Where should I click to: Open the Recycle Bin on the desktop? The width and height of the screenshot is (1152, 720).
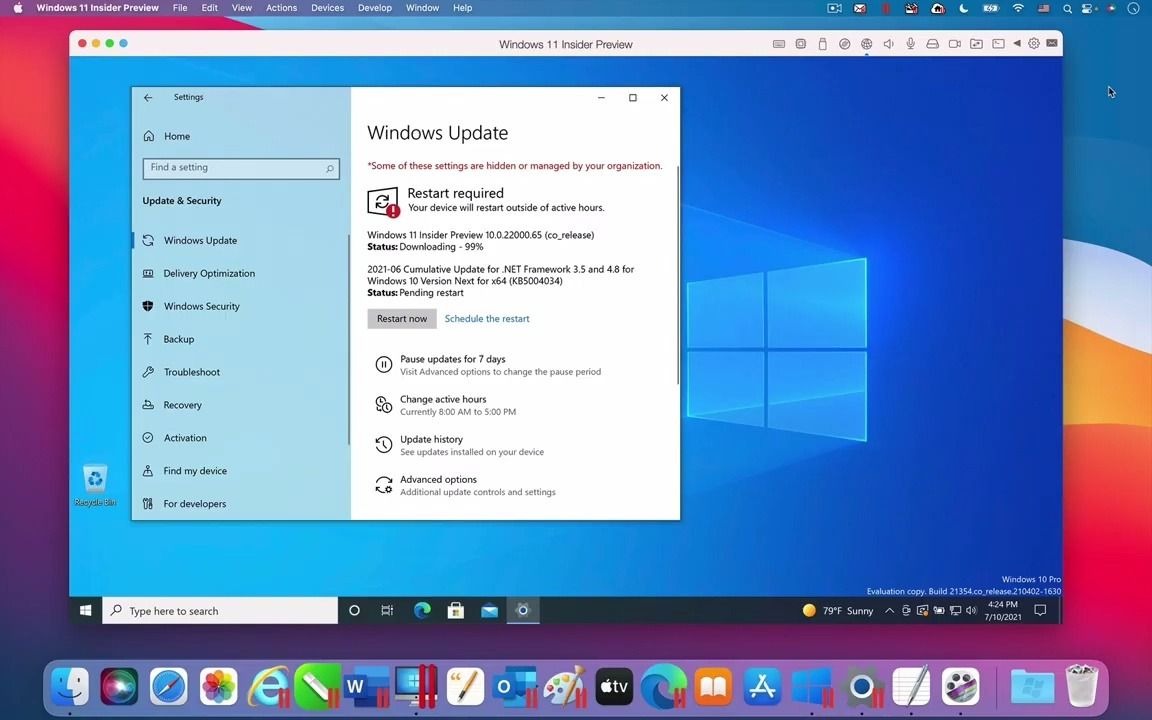[x=95, y=480]
